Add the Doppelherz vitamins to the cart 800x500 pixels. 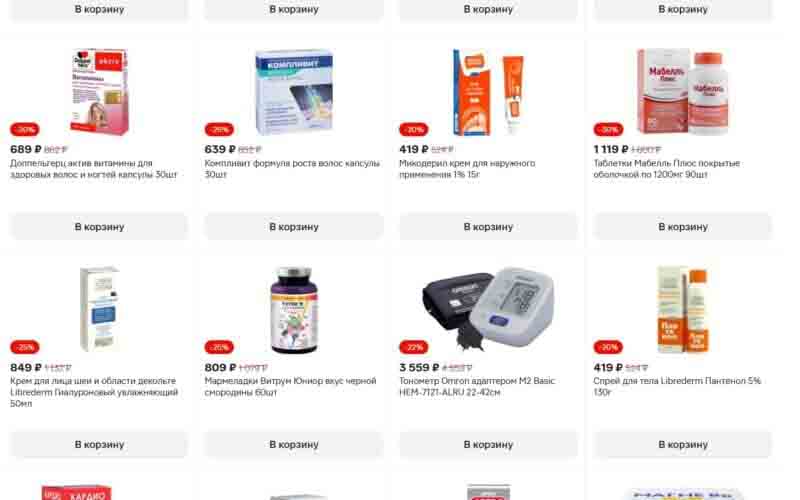(x=99, y=227)
